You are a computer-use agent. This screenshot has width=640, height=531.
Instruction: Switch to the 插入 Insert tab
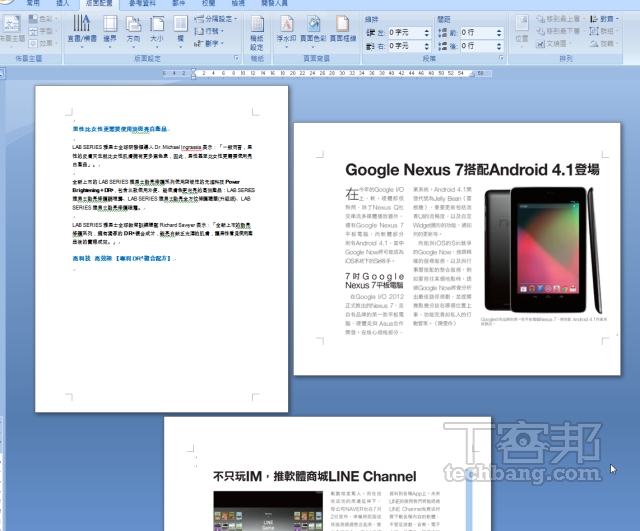click(63, 3)
